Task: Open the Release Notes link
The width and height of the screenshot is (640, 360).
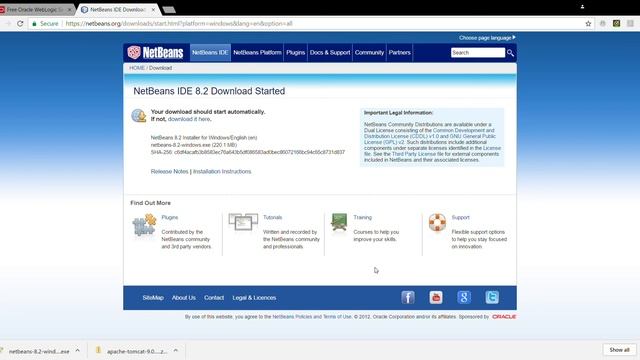Action: pyautogui.click(x=169, y=171)
